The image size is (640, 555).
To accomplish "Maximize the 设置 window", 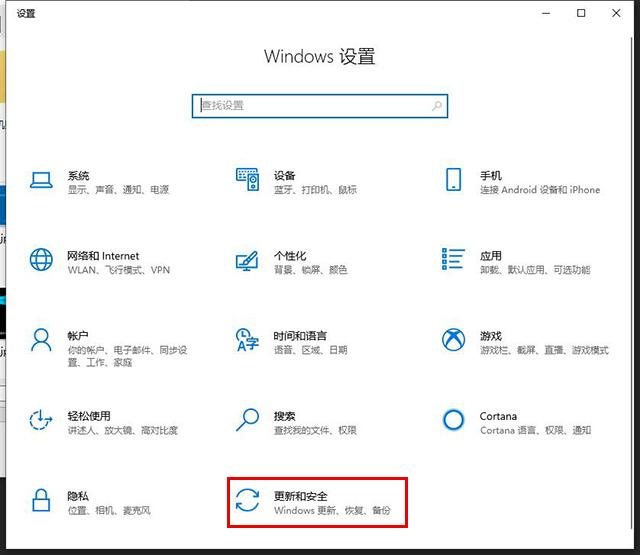I will 581,13.
